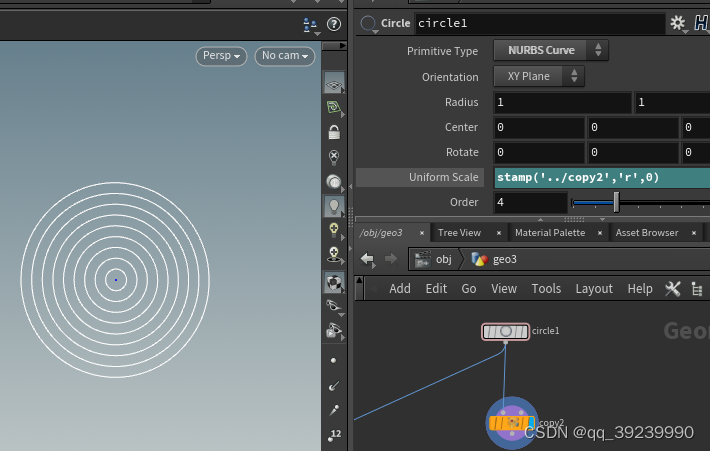
Task: Click the Order value field
Action: pos(530,202)
